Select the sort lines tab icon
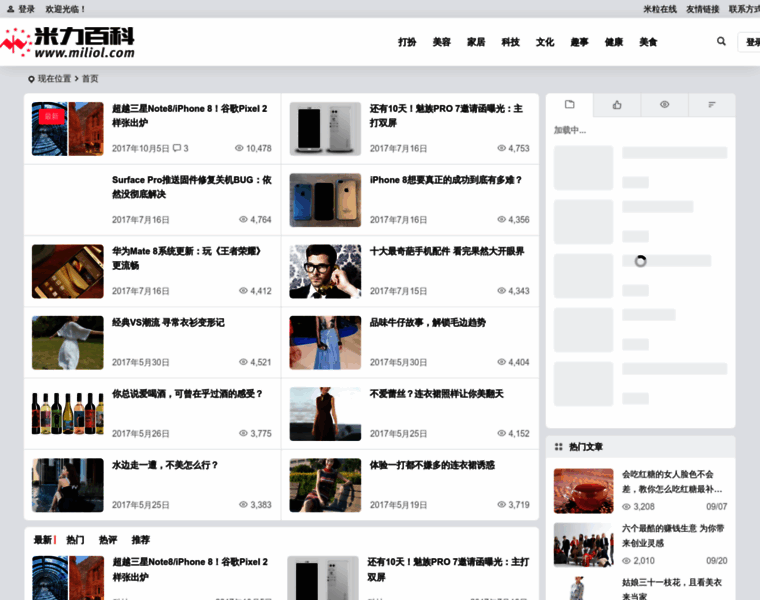Screen dimensions: 760x600 pyautogui.click(x=711, y=105)
